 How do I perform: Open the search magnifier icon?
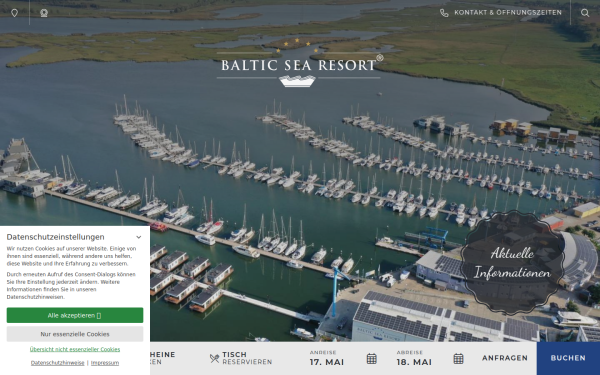[585, 13]
